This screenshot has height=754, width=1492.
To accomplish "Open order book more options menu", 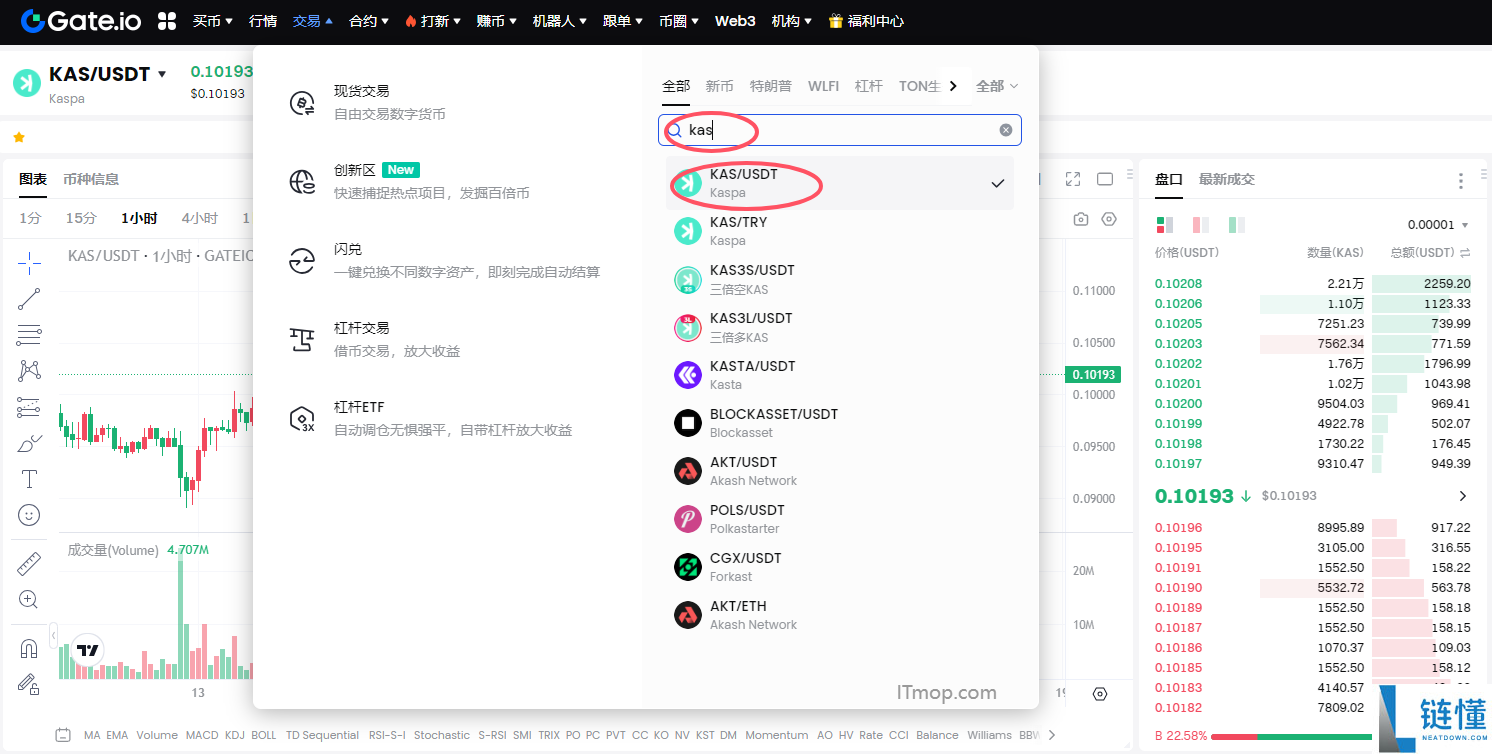I will 1461,180.
